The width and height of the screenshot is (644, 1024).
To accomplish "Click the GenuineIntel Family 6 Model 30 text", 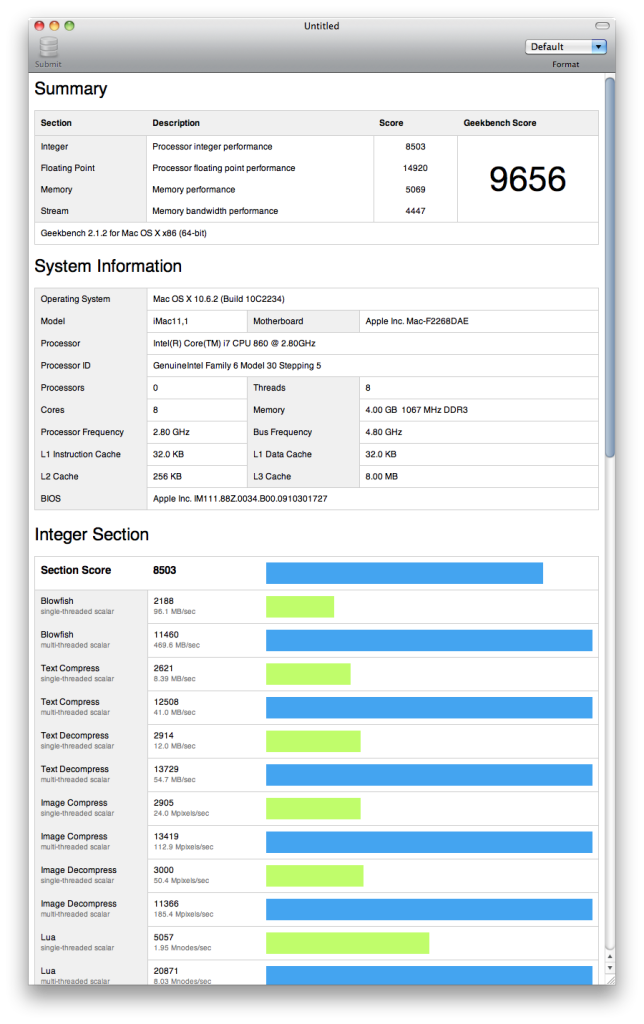I will (x=236, y=366).
